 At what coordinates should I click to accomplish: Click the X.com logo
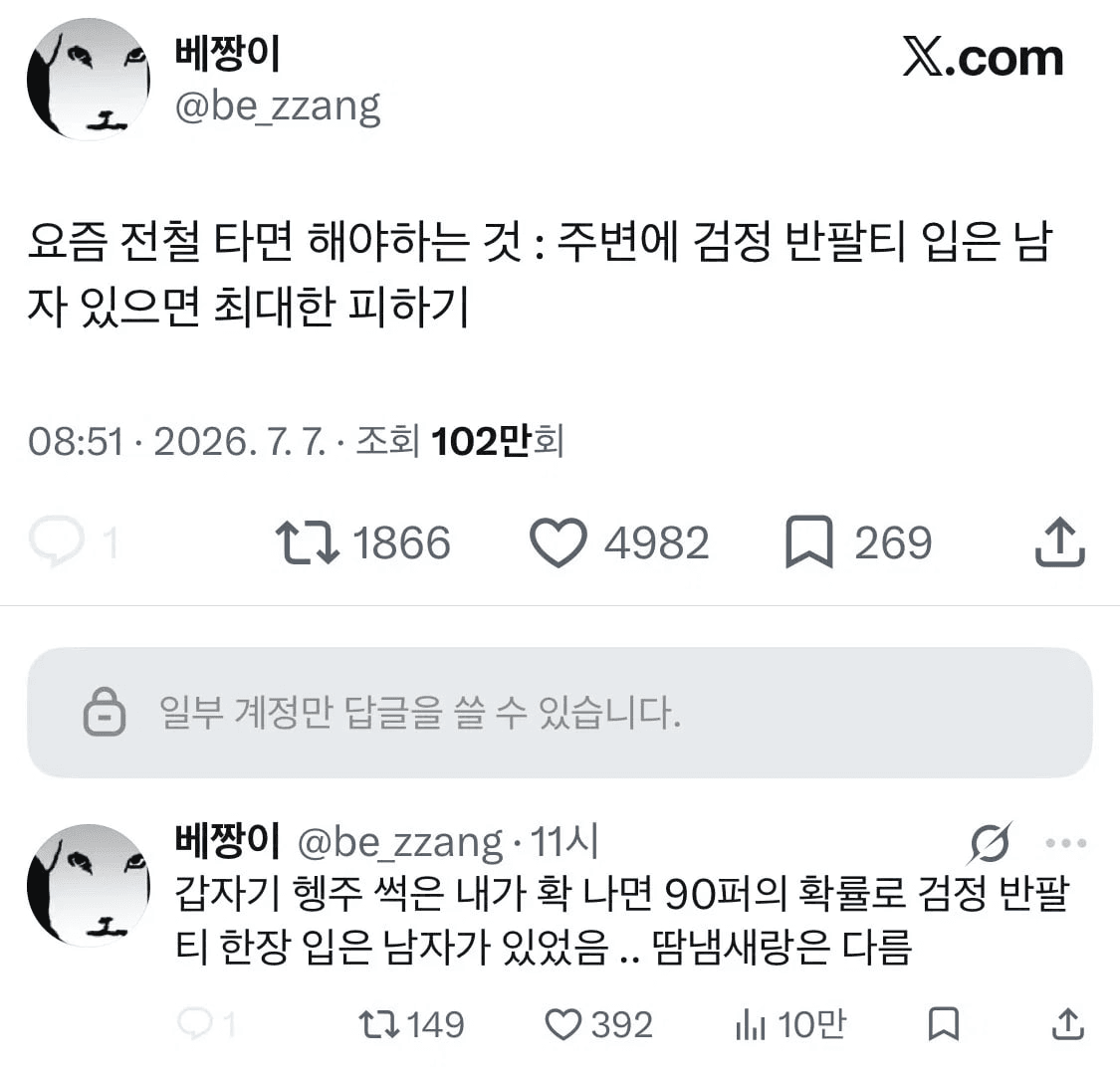pyautogui.click(x=983, y=57)
